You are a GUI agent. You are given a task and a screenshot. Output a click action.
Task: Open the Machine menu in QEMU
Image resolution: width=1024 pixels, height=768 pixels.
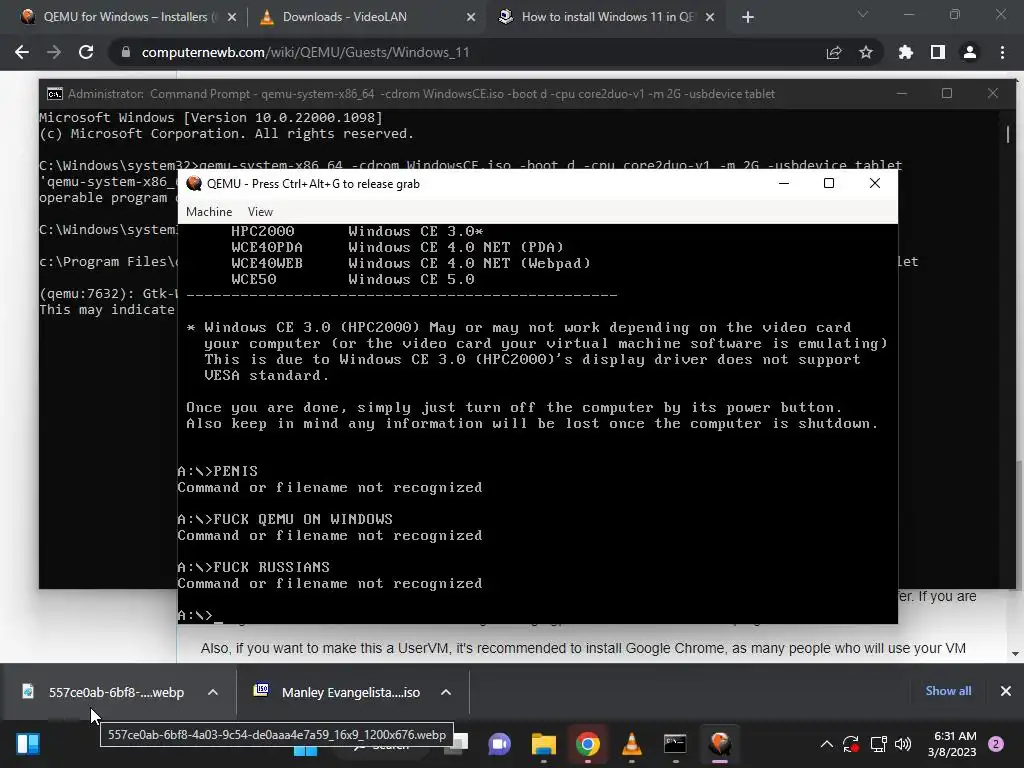click(x=209, y=212)
